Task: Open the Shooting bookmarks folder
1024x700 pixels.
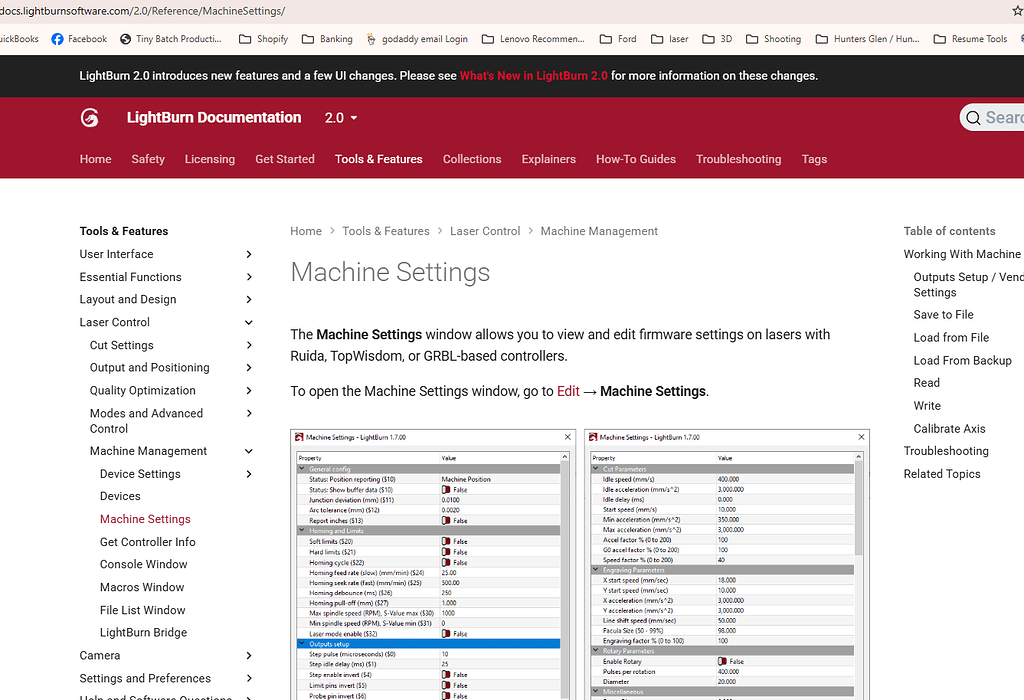Action: (773, 39)
